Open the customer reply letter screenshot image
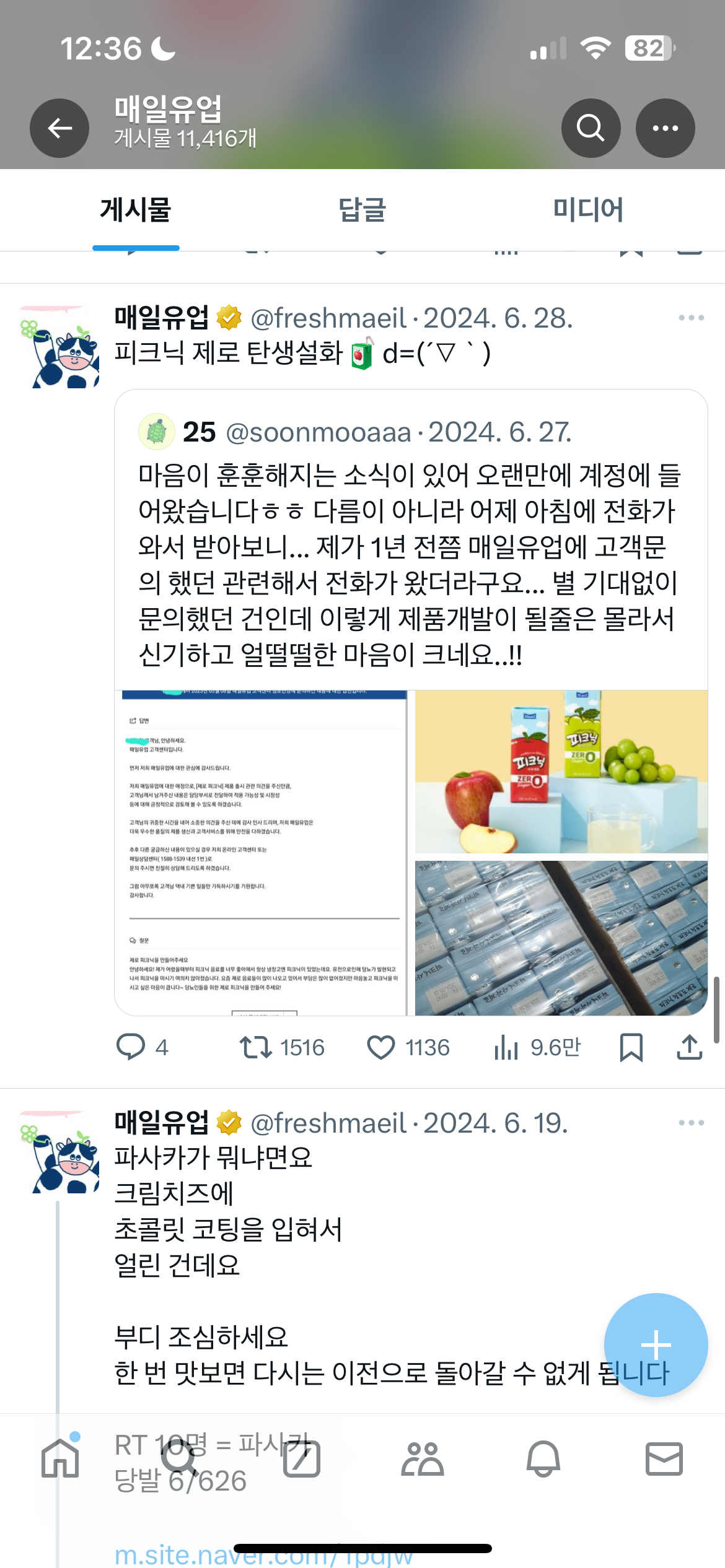725x1568 pixels. 261,853
